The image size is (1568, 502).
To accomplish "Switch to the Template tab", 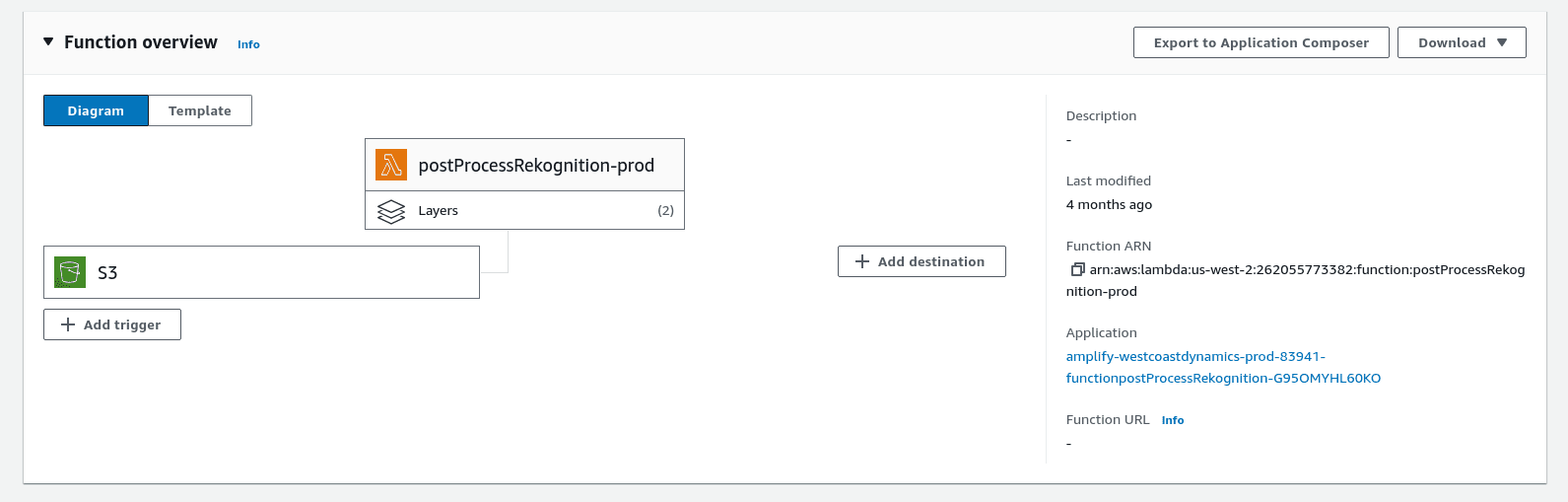I will click(x=200, y=110).
